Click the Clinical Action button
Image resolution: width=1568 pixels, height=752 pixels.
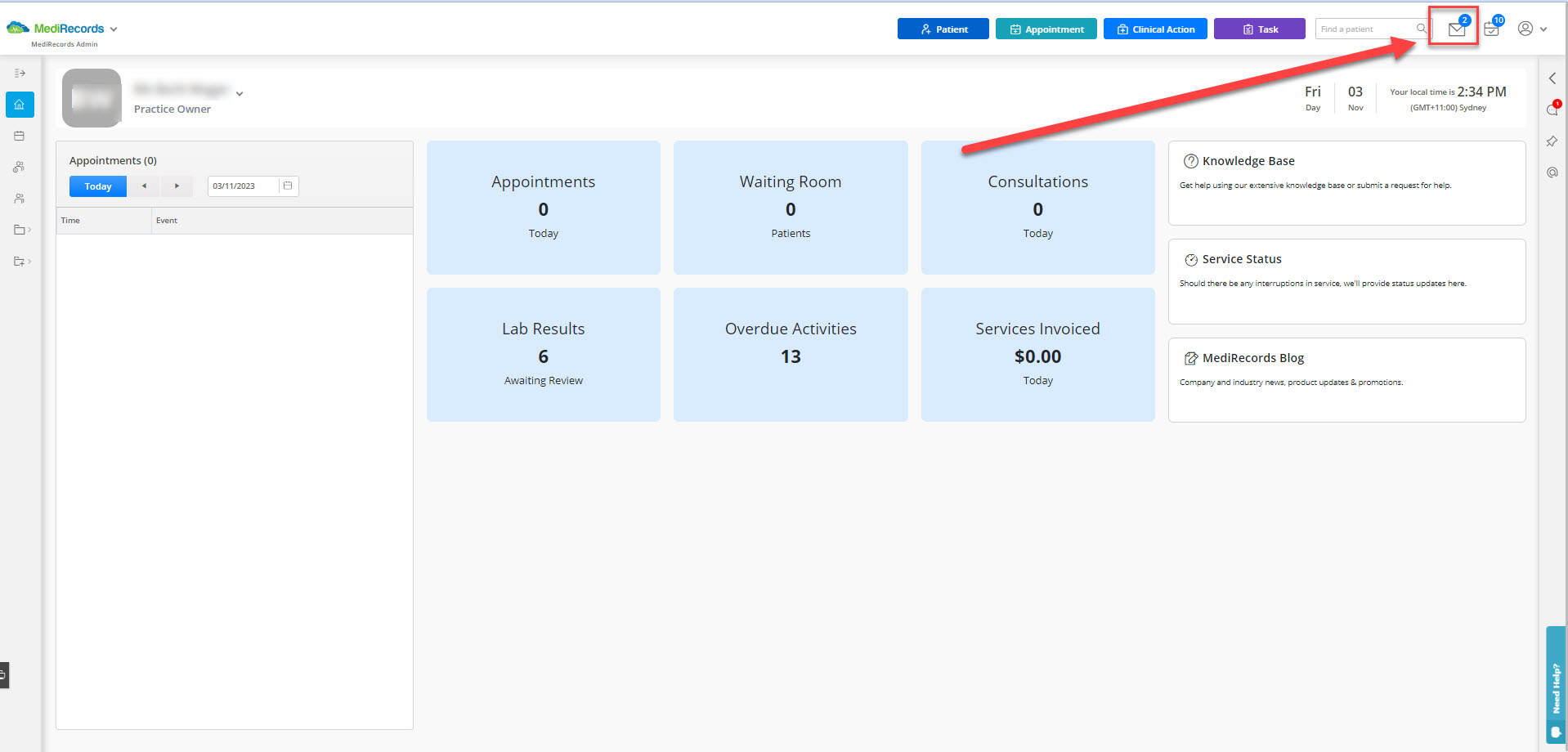click(x=1155, y=29)
